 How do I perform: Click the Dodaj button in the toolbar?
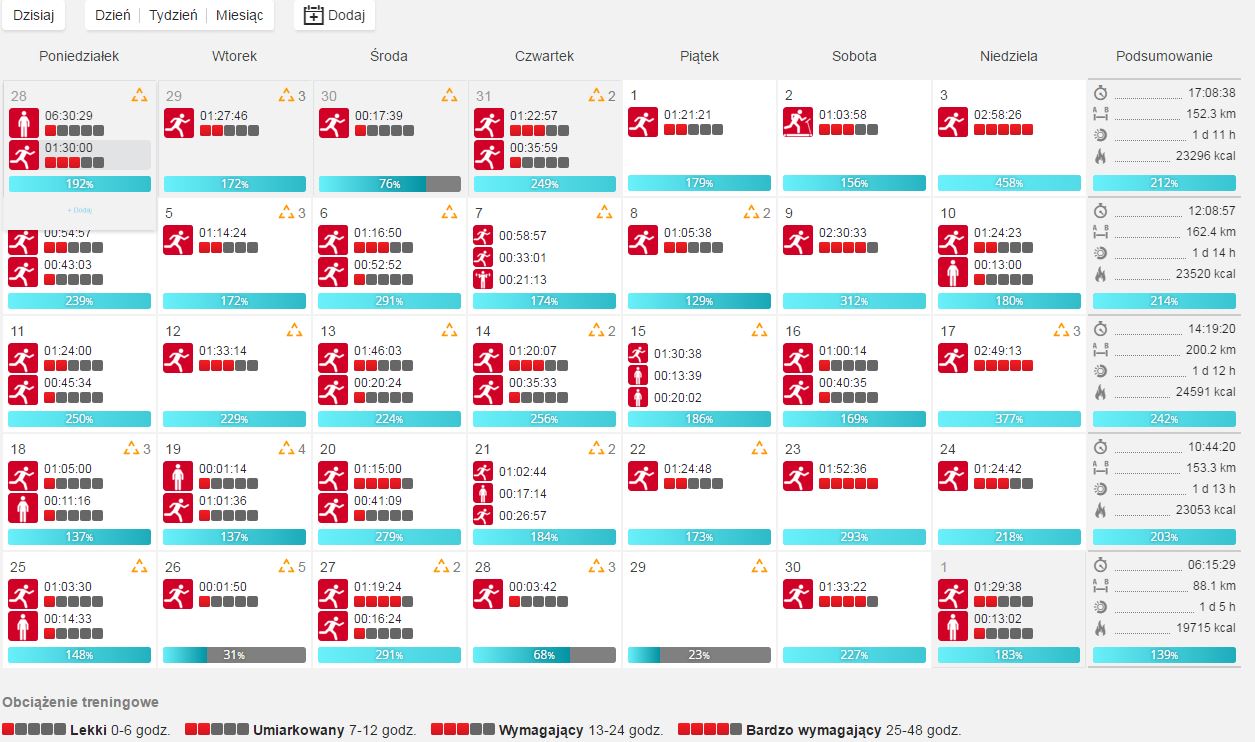[335, 16]
